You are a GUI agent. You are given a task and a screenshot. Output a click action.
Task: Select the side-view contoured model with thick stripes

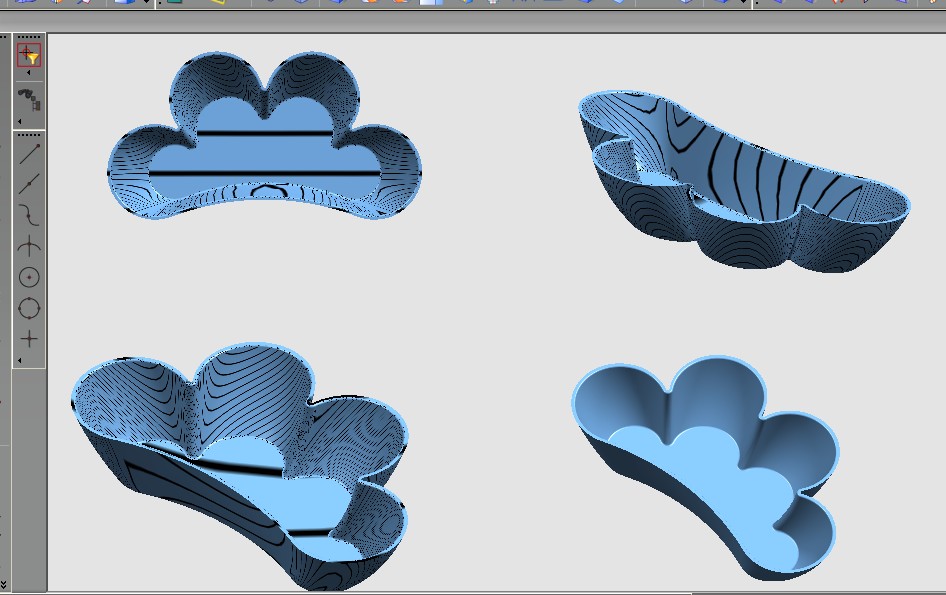click(x=744, y=181)
